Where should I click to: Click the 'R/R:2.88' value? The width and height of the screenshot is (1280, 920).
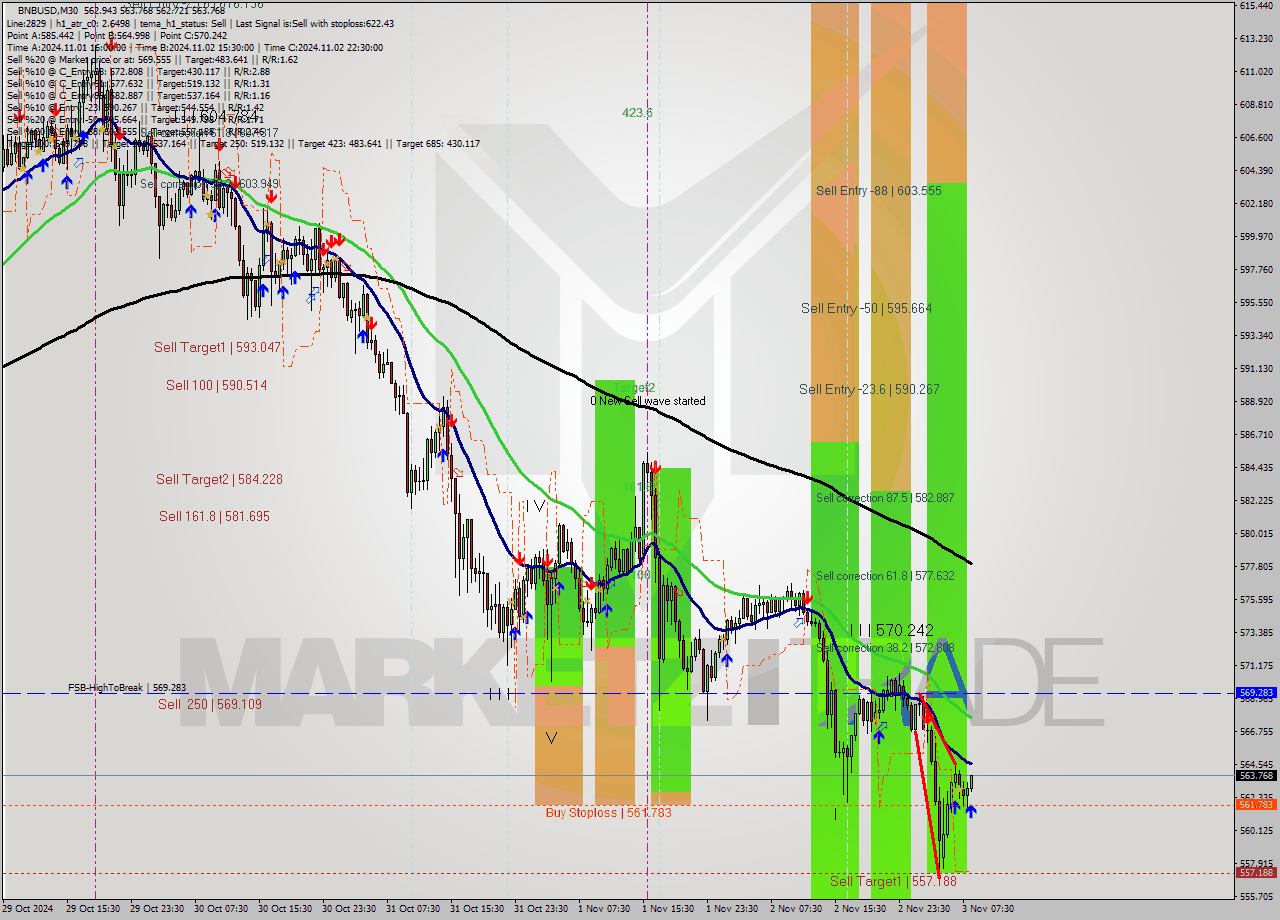point(250,71)
